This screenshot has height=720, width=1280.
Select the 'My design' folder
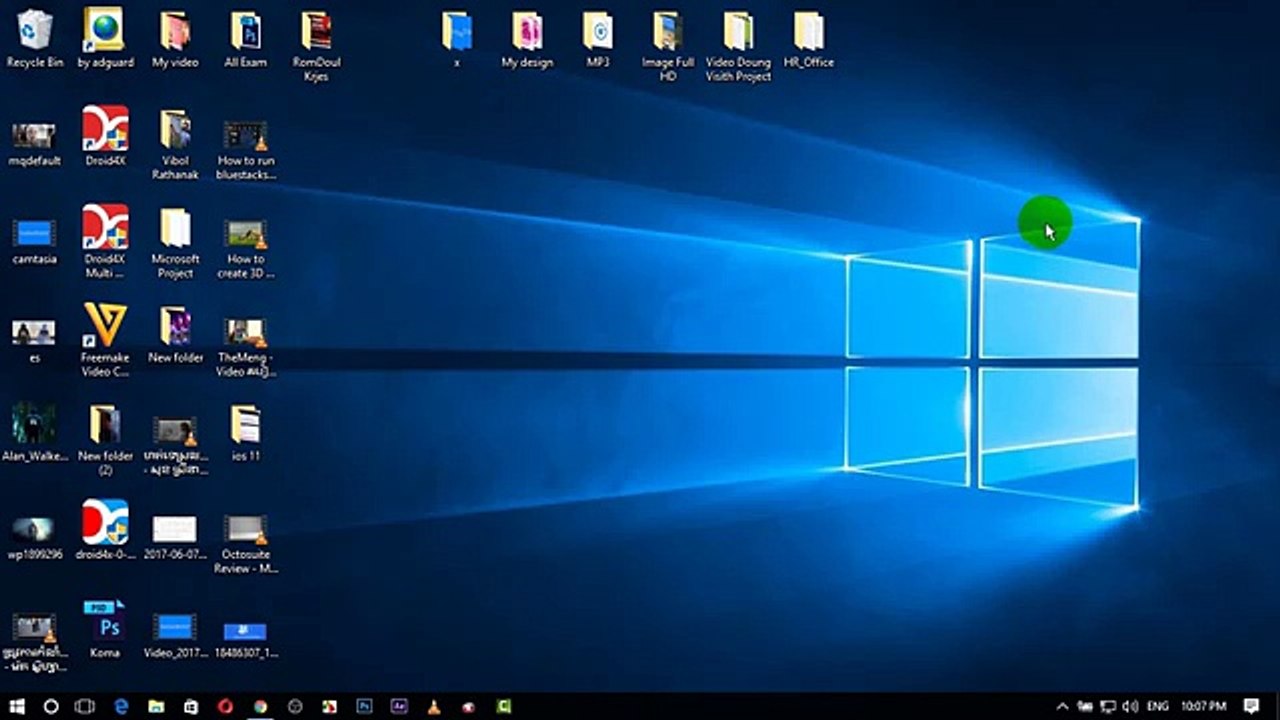click(x=527, y=39)
